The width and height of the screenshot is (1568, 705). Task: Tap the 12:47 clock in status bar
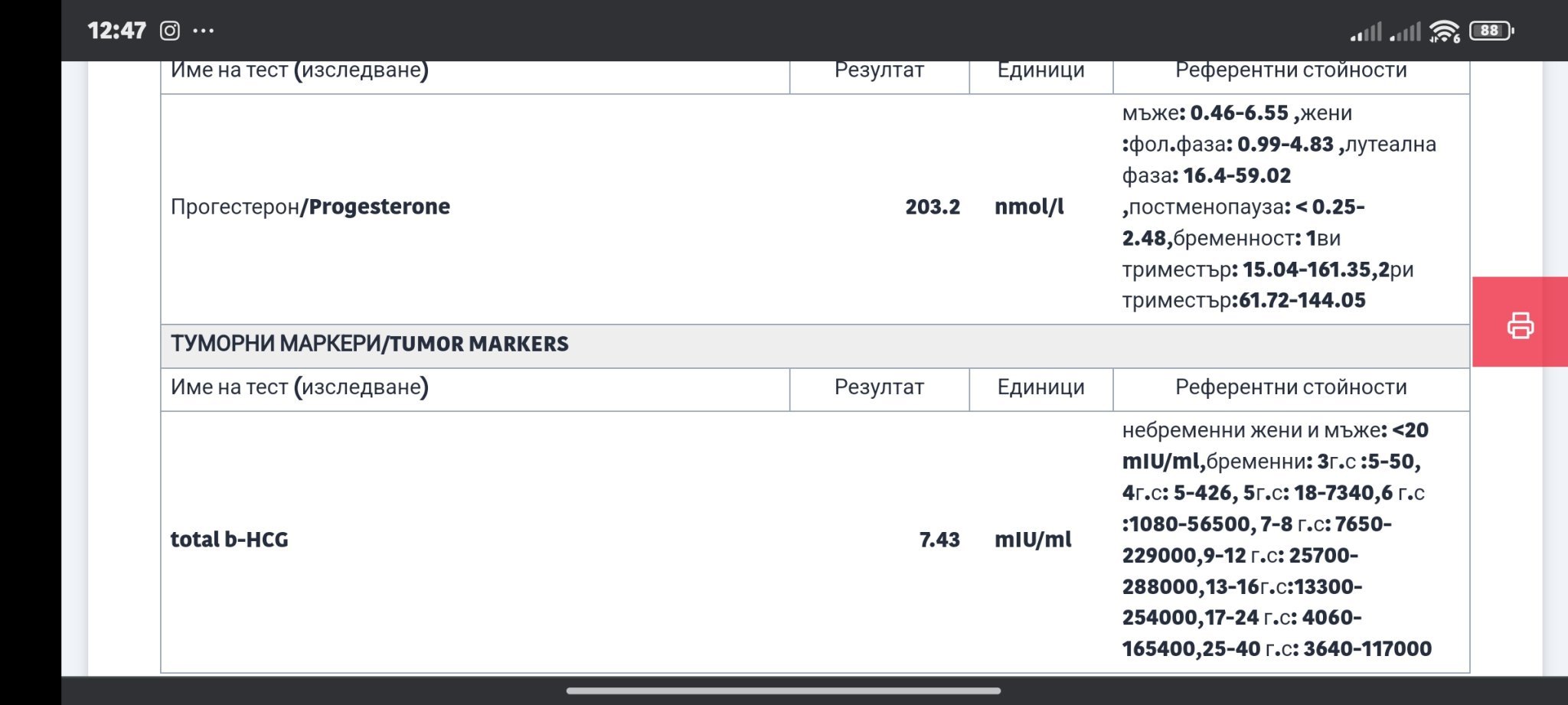(116, 31)
